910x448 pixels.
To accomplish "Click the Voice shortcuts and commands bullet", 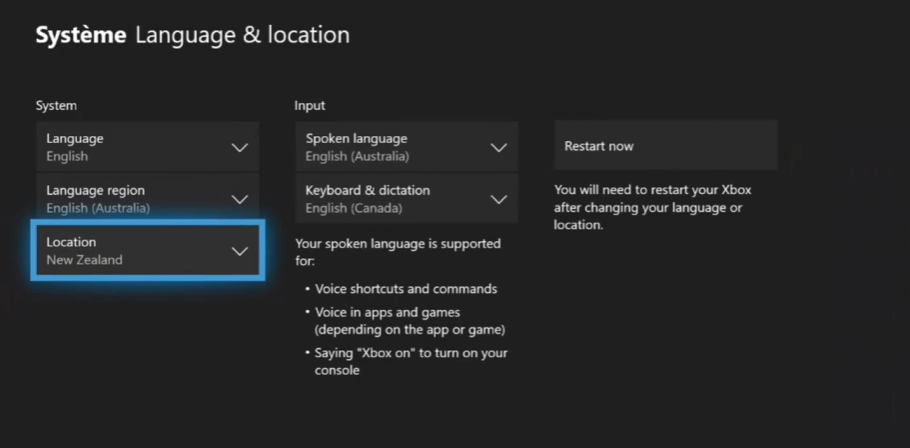I will (405, 289).
